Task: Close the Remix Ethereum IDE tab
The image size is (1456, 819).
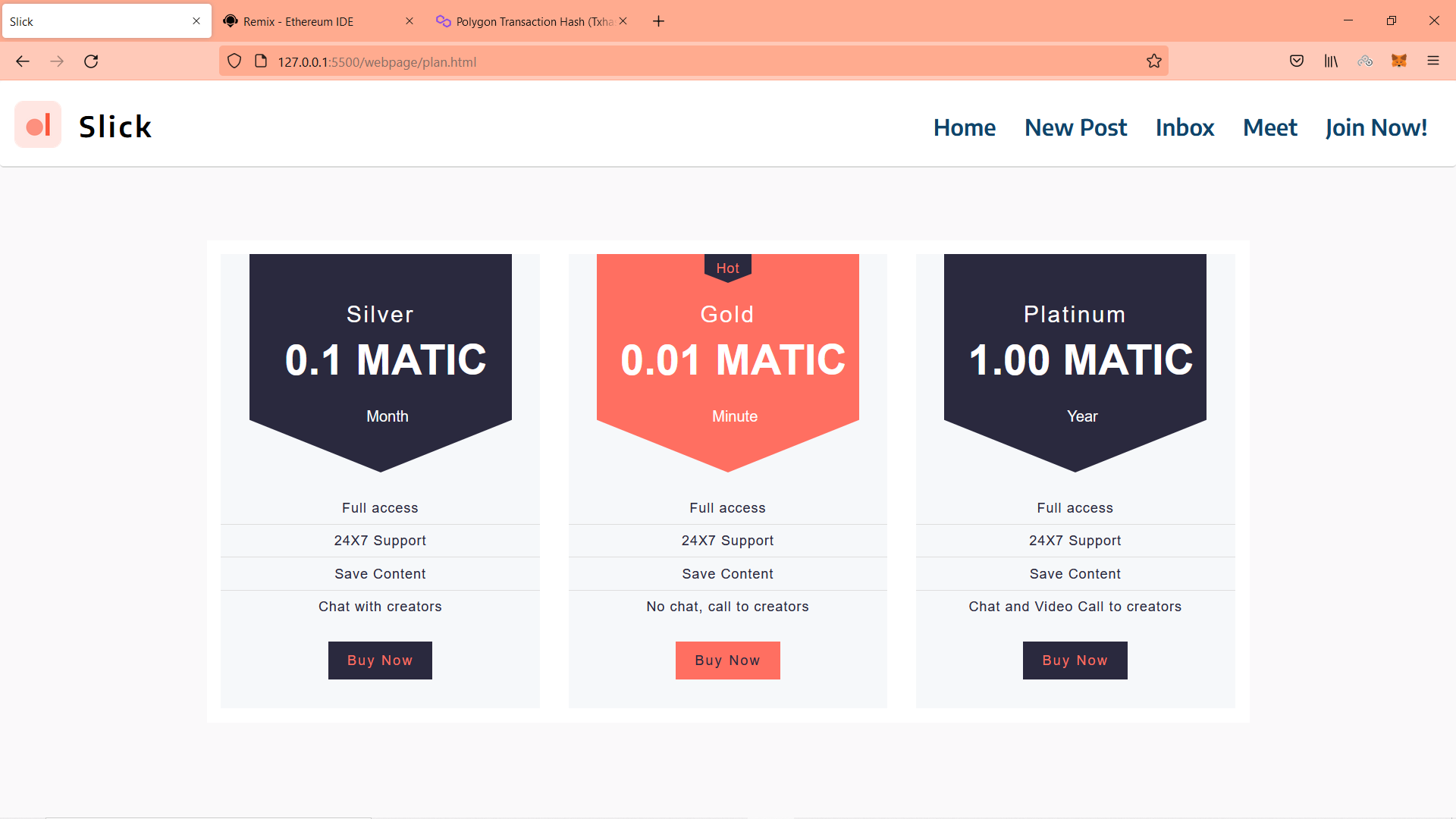Action: point(409,21)
